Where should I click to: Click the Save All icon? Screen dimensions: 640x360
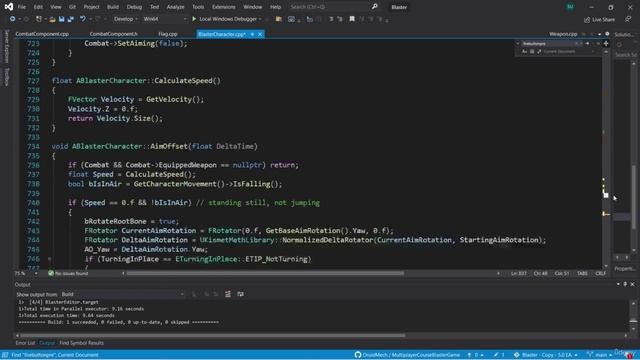tap(71, 19)
